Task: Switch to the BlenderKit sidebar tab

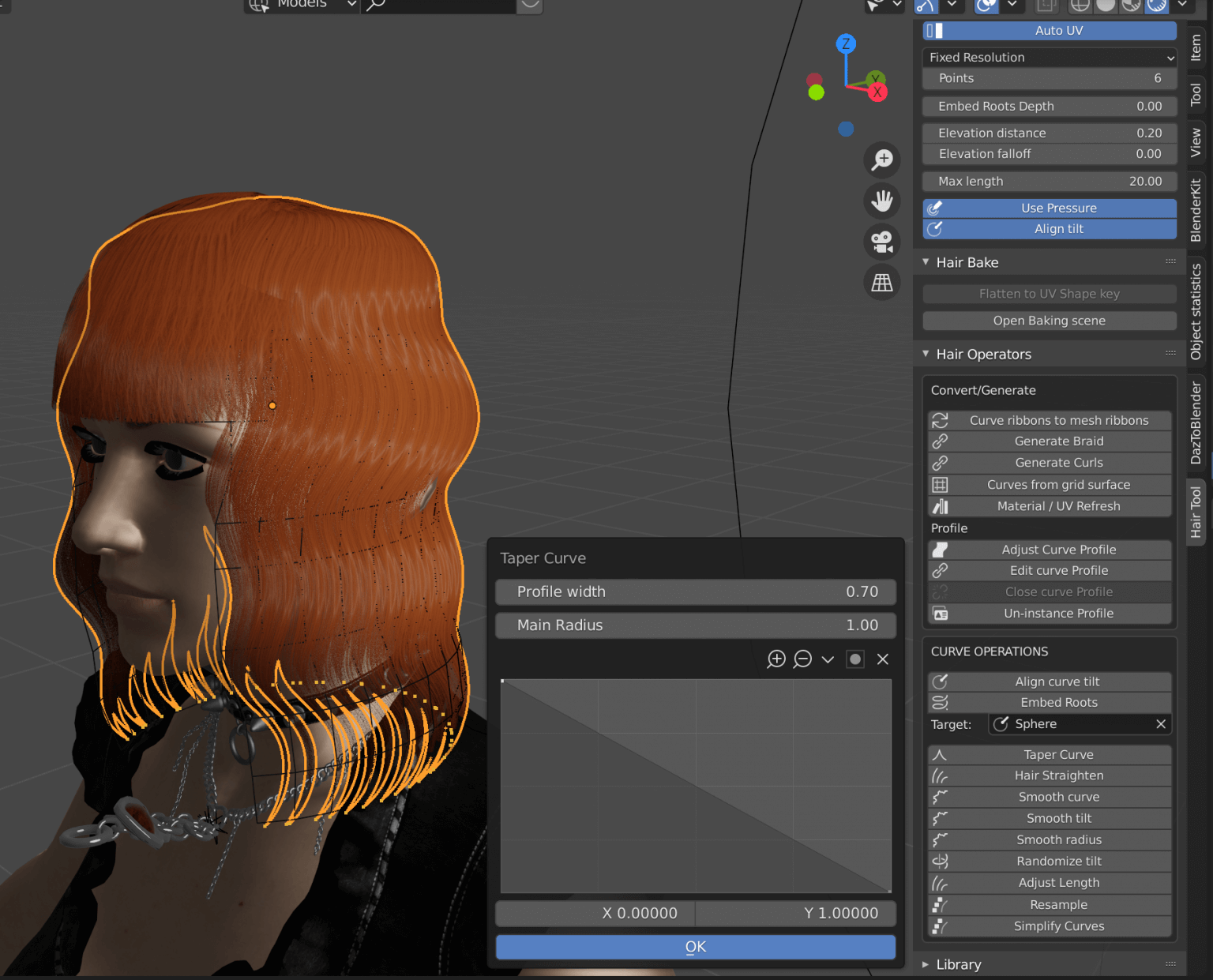Action: click(x=1196, y=208)
